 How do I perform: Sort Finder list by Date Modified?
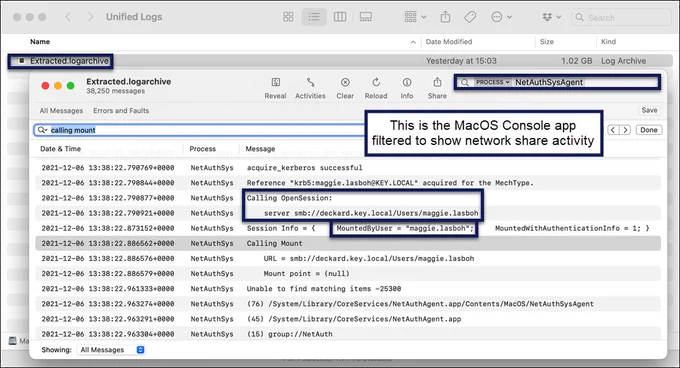(x=449, y=42)
